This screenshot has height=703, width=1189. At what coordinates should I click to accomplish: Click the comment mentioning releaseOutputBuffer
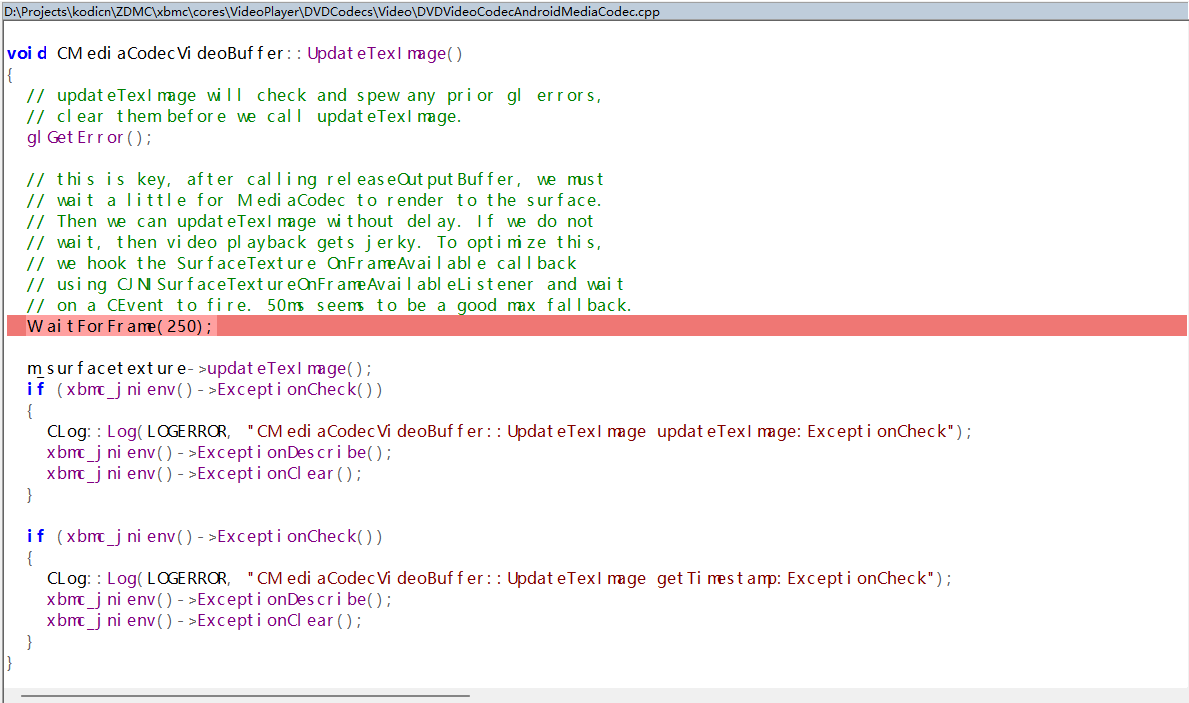click(315, 179)
